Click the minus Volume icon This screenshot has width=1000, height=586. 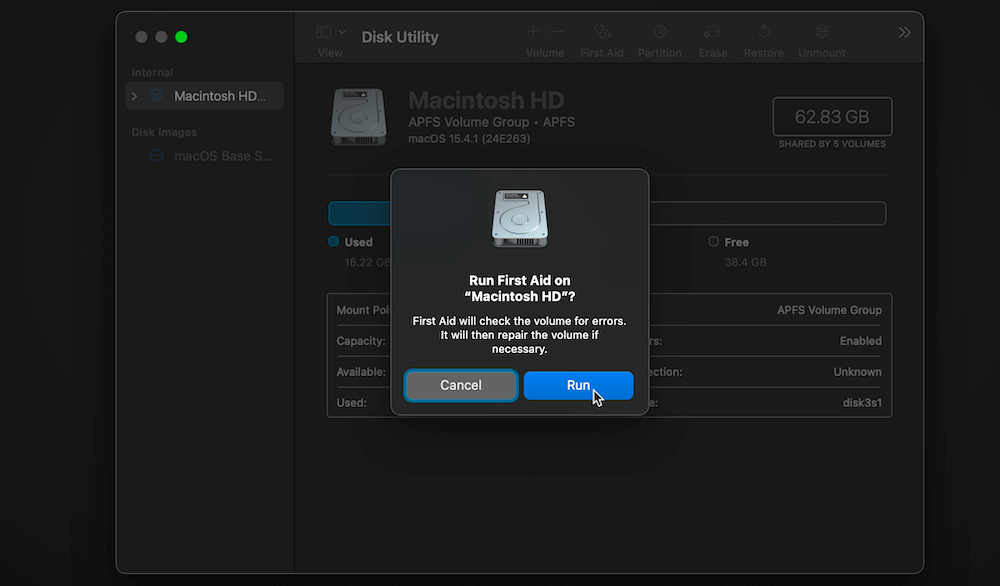(557, 30)
